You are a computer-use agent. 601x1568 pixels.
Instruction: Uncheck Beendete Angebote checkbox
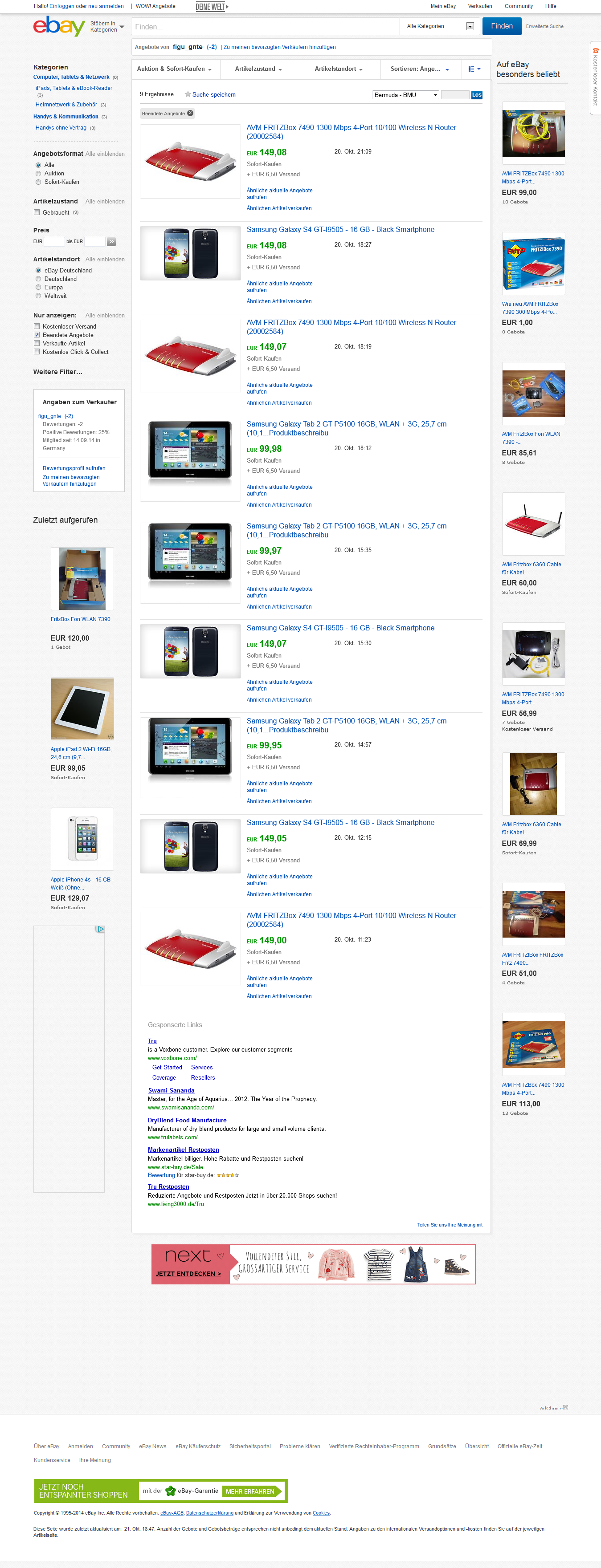[x=37, y=335]
